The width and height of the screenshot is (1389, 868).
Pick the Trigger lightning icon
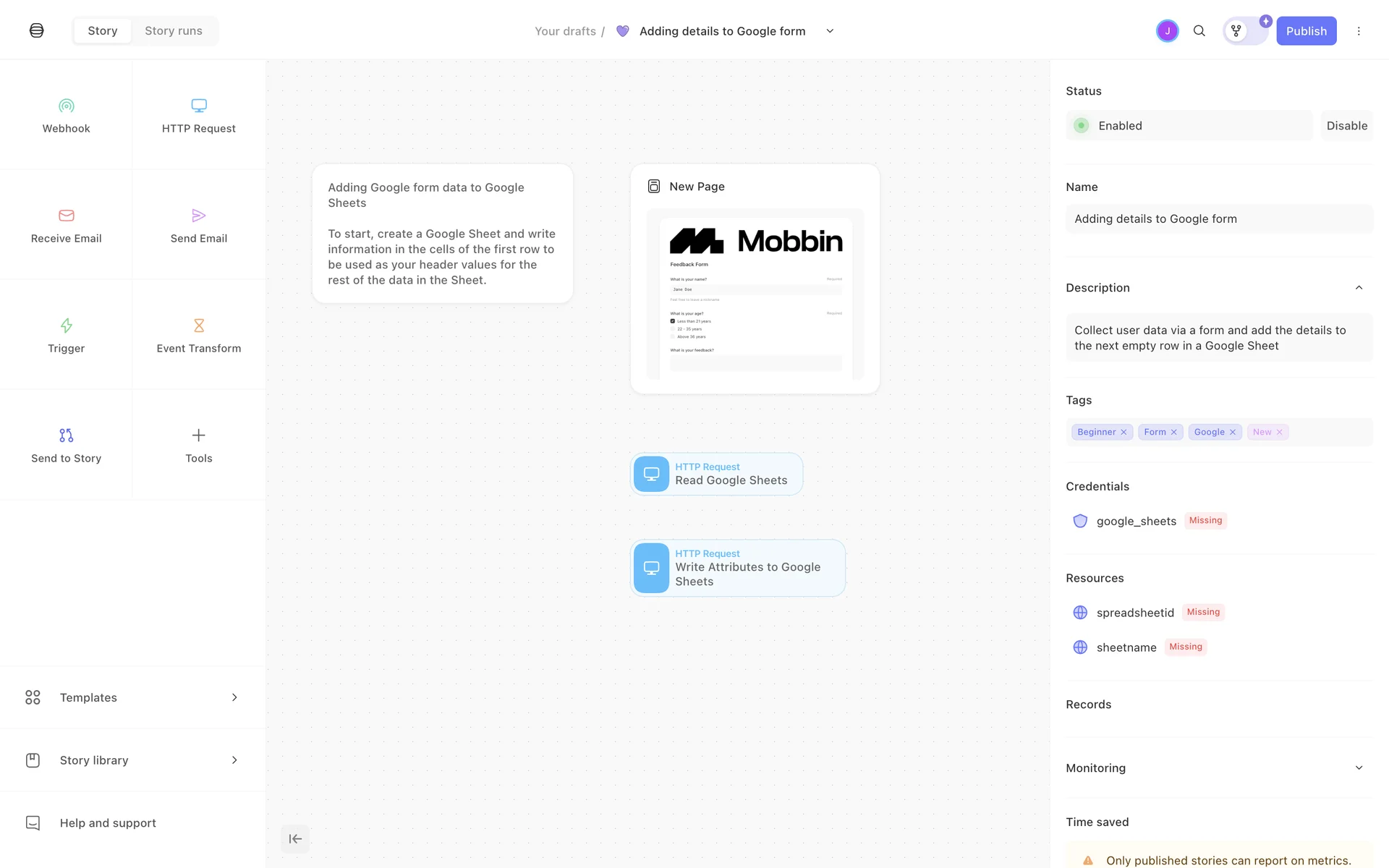click(66, 325)
